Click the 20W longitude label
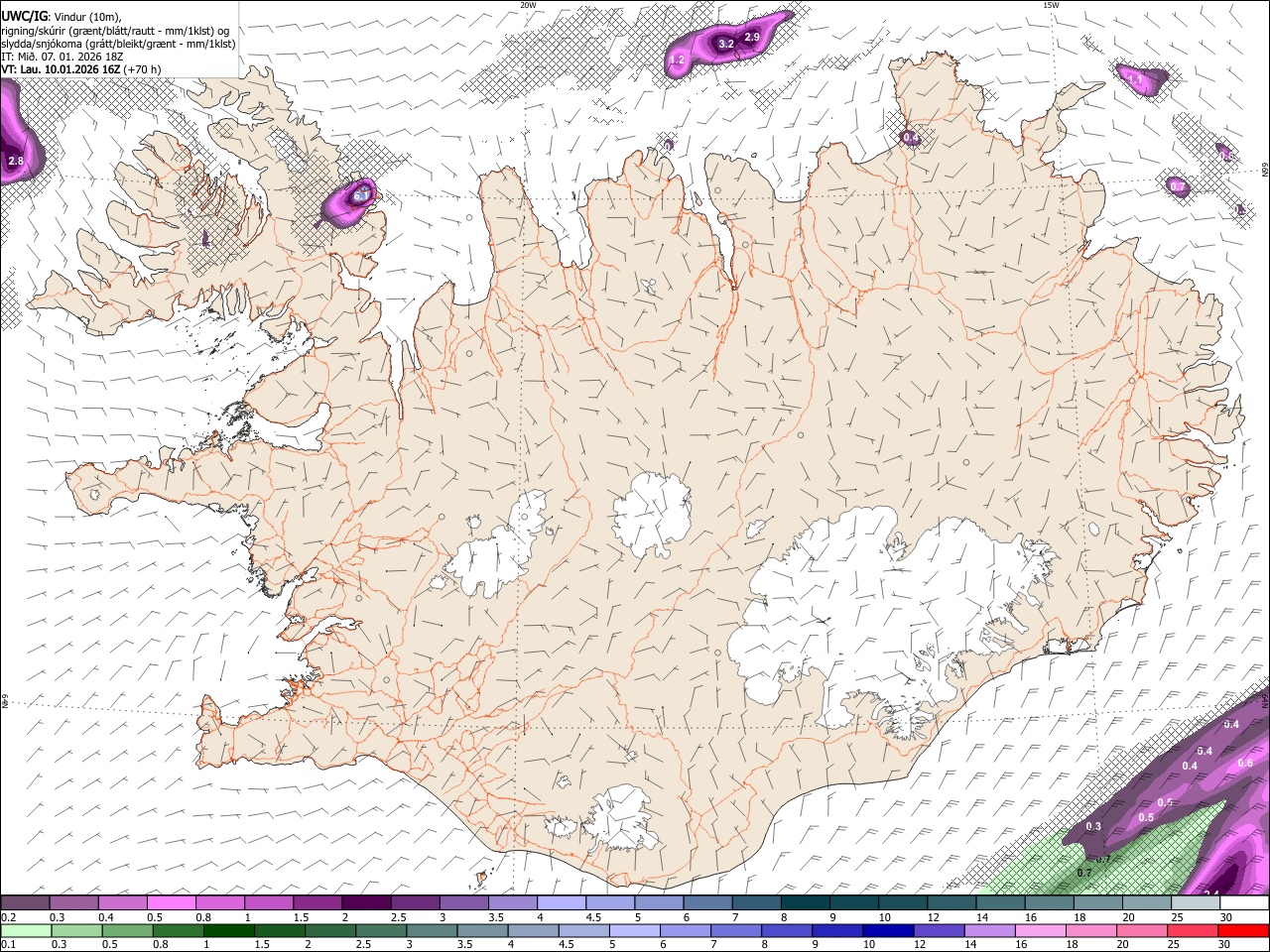 (x=528, y=5)
